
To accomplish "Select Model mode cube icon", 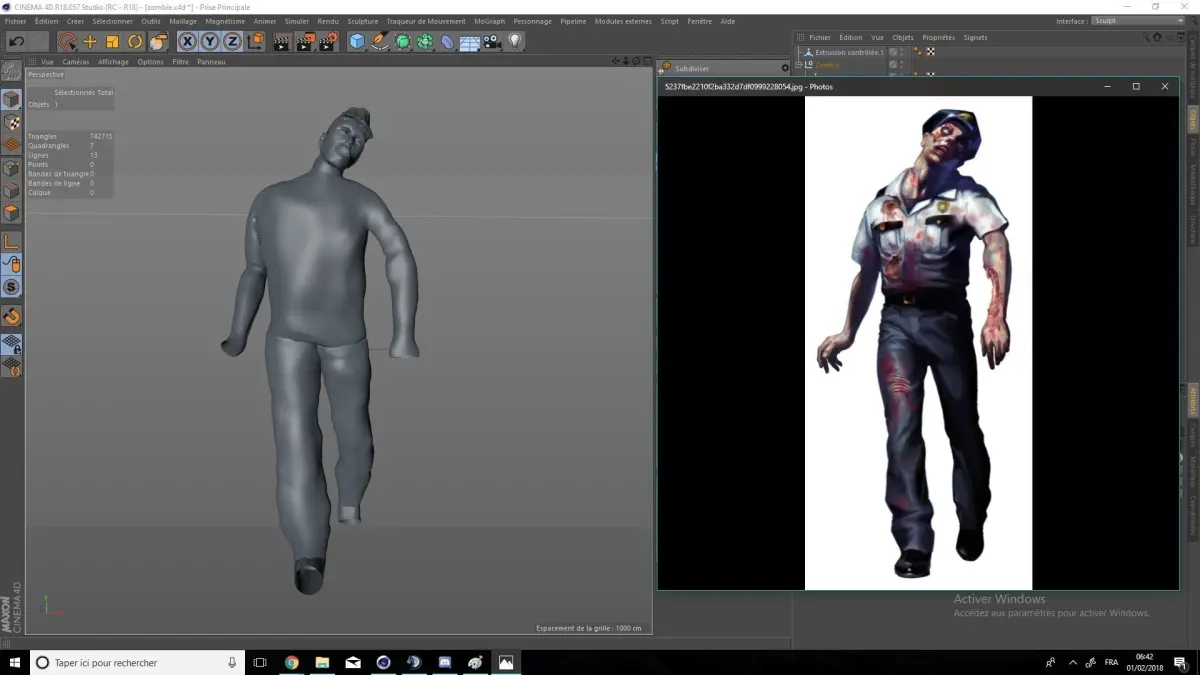I will [11, 100].
